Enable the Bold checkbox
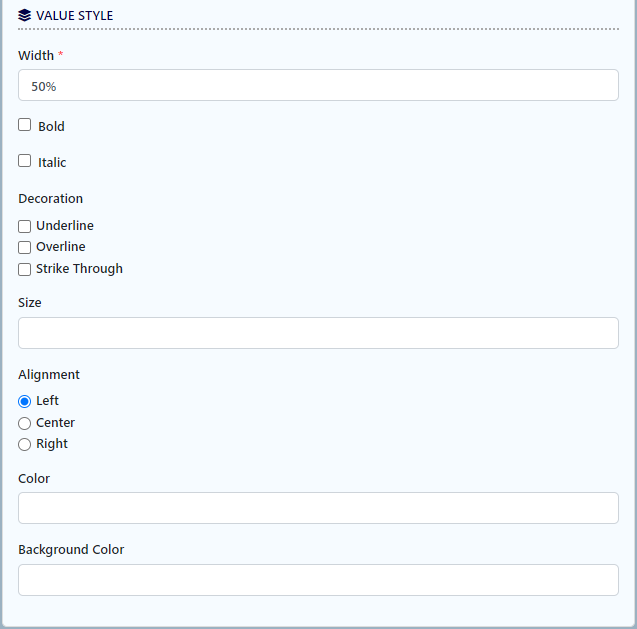This screenshot has height=629, width=637. 25,125
